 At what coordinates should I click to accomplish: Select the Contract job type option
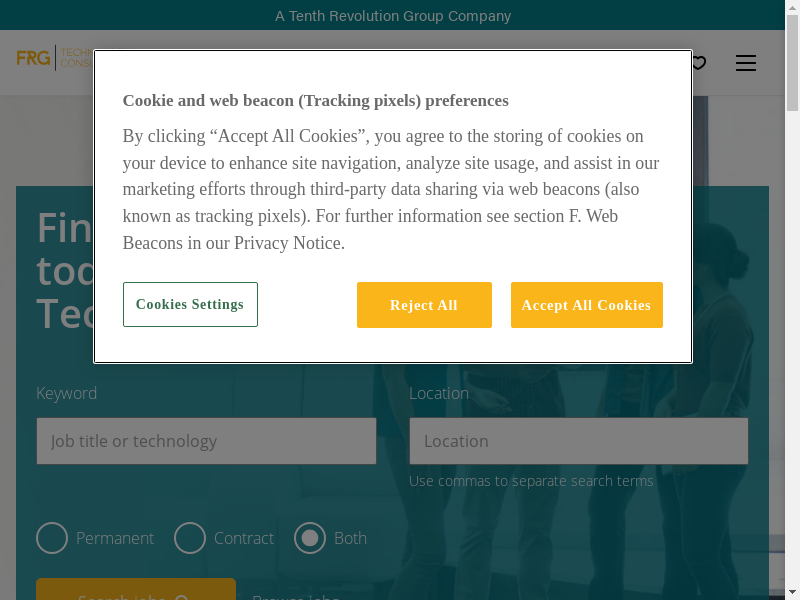tap(190, 538)
